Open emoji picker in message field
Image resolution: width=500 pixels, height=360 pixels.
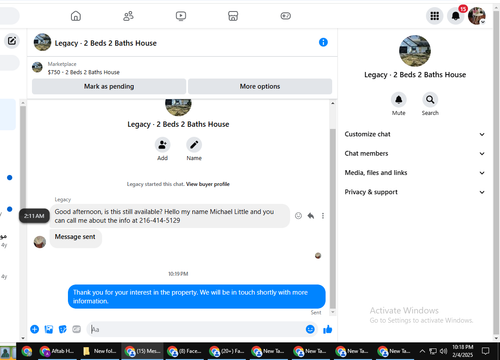pos(310,329)
